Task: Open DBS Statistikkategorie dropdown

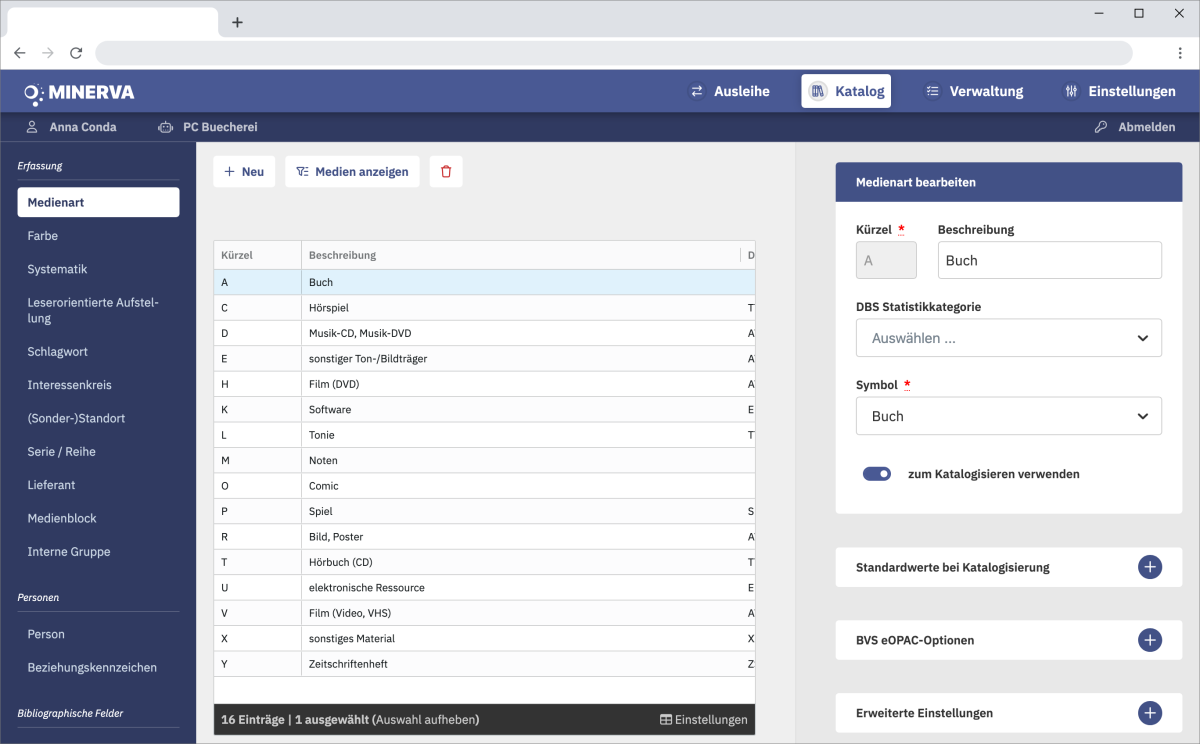Action: coord(1008,338)
